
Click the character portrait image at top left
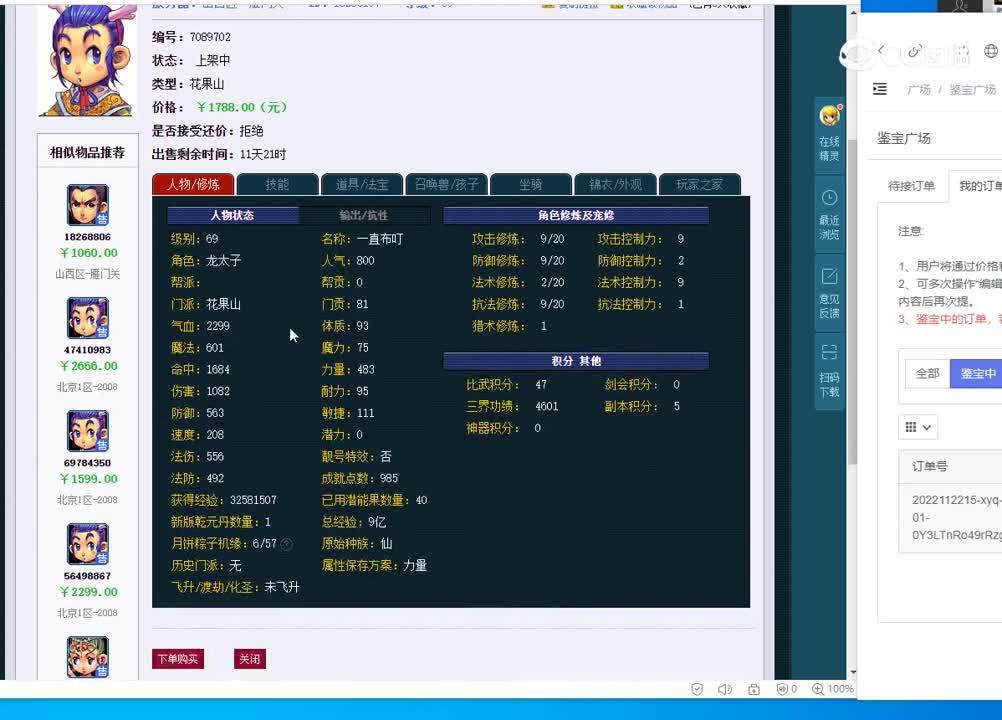click(x=88, y=61)
